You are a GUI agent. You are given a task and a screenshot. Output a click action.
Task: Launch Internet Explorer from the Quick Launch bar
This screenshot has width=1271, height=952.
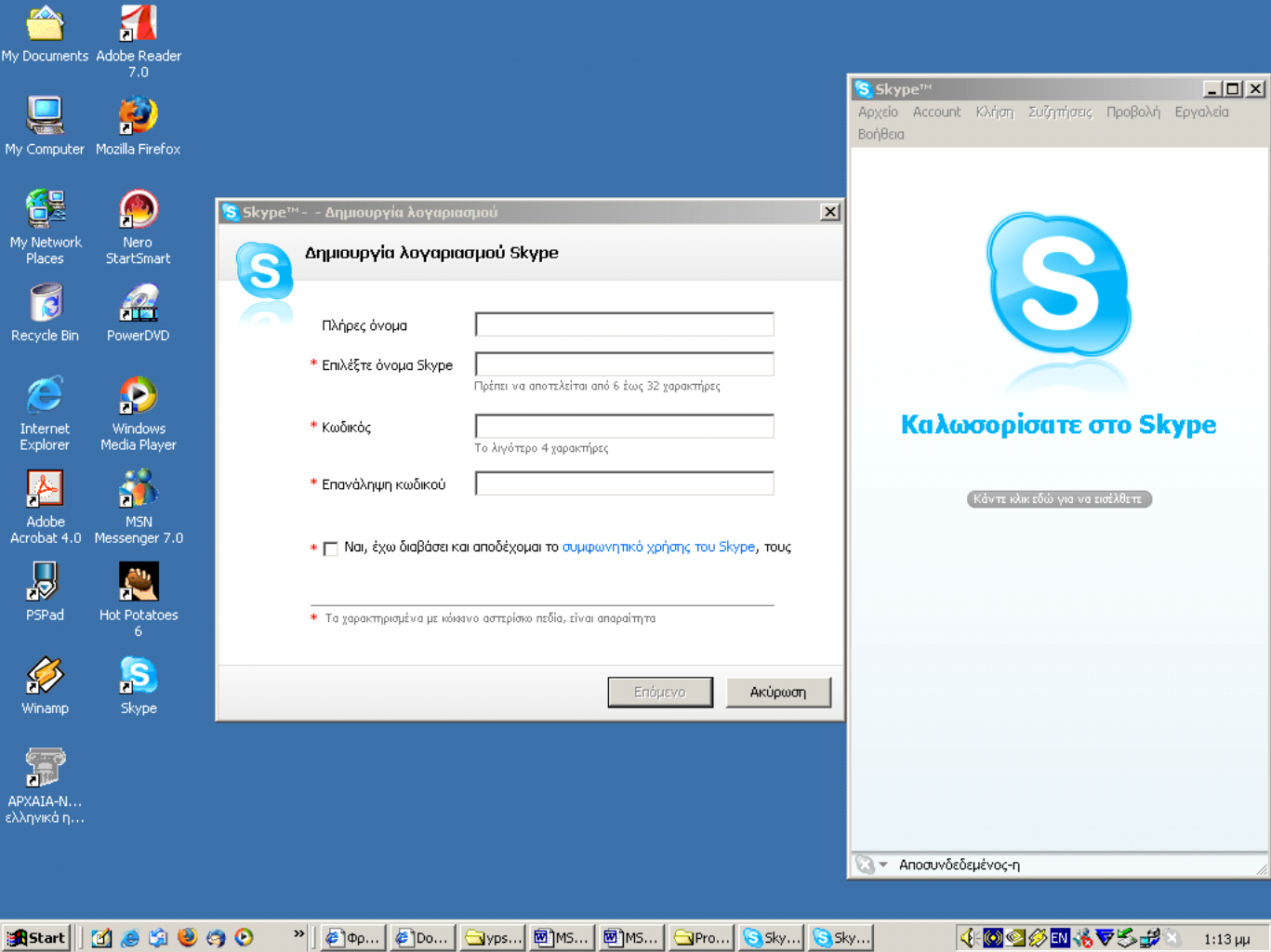click(x=130, y=937)
